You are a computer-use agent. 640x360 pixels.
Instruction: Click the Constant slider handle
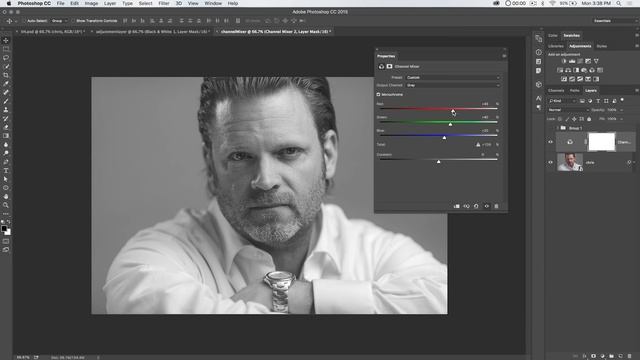[x=439, y=162]
